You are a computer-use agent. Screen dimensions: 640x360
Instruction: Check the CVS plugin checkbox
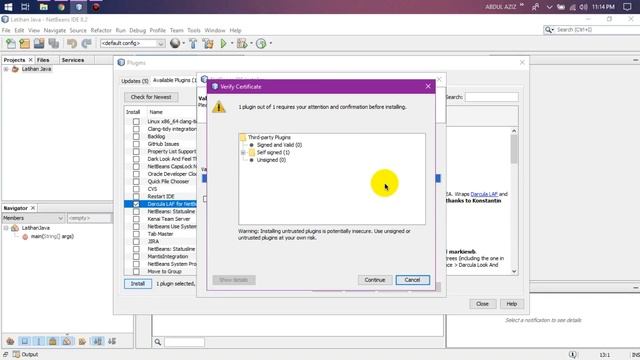pyautogui.click(x=136, y=189)
